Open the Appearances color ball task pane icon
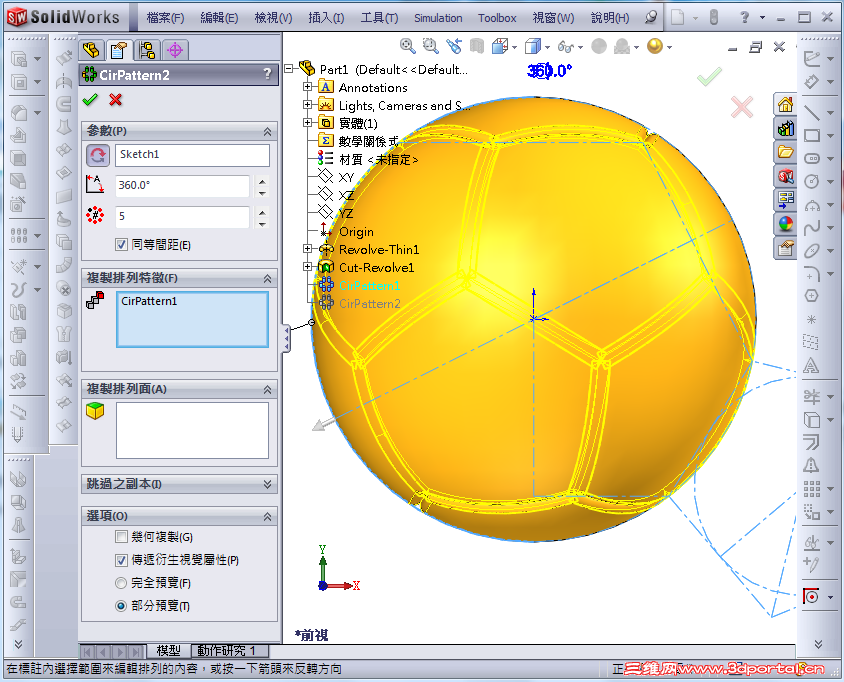 tap(786, 223)
